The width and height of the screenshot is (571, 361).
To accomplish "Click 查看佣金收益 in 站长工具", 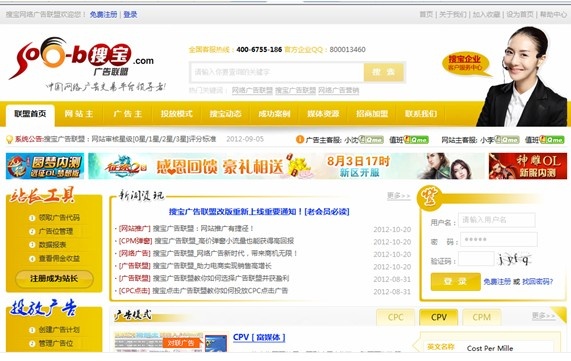I will (x=59, y=259).
